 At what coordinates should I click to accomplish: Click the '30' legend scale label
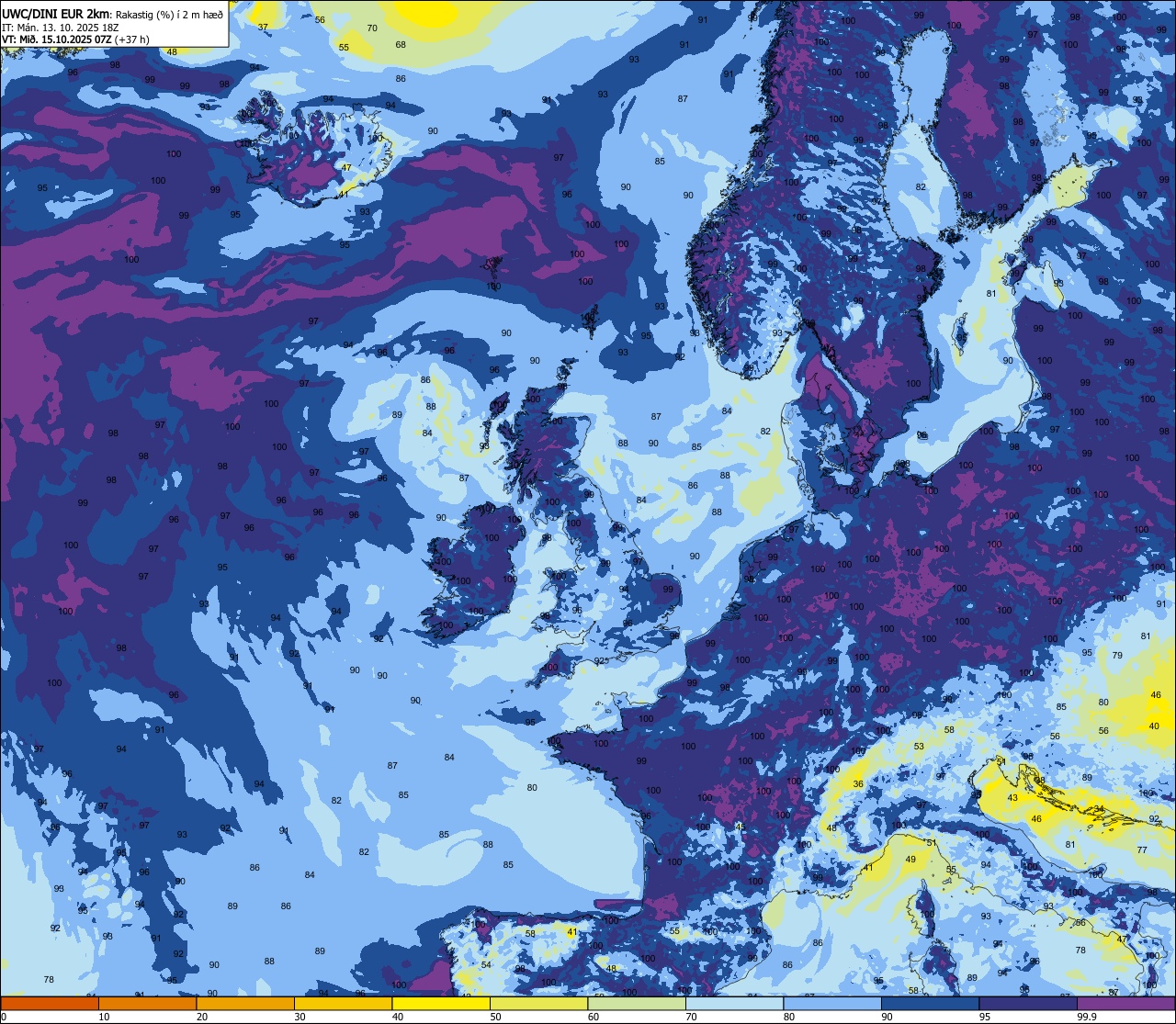point(300,1017)
